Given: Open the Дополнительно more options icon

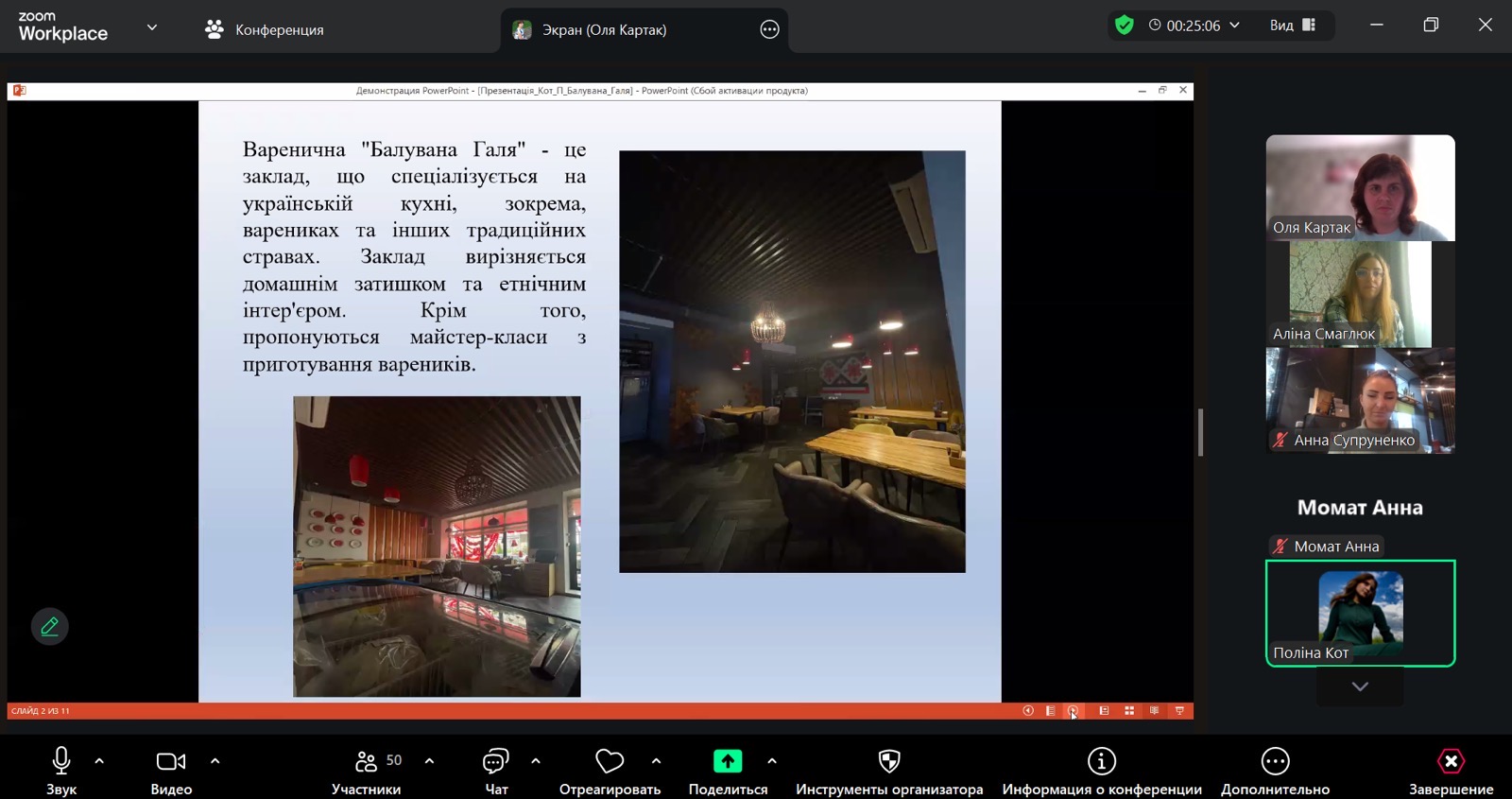Looking at the screenshot, I should (1275, 762).
